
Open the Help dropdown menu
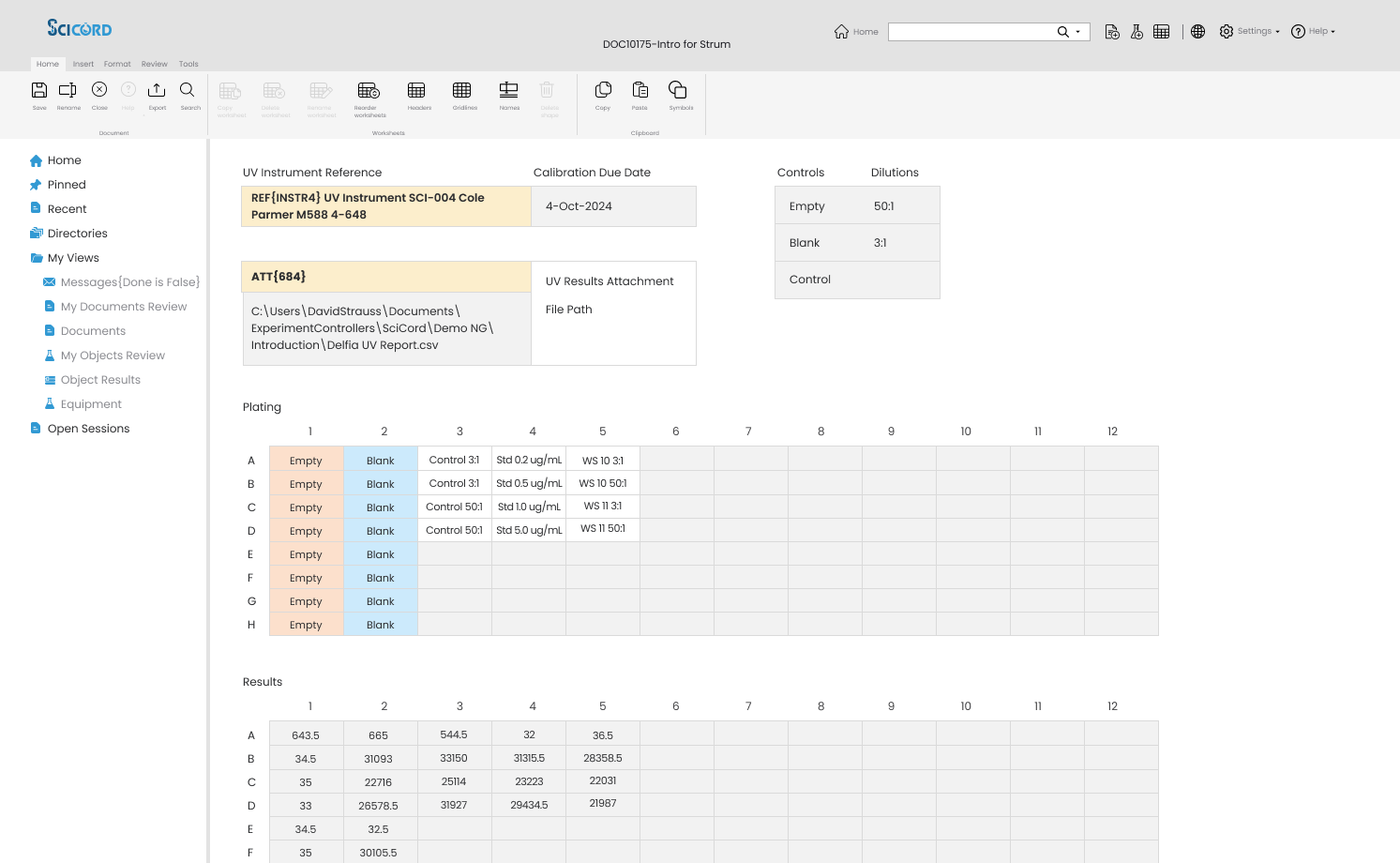point(1313,31)
